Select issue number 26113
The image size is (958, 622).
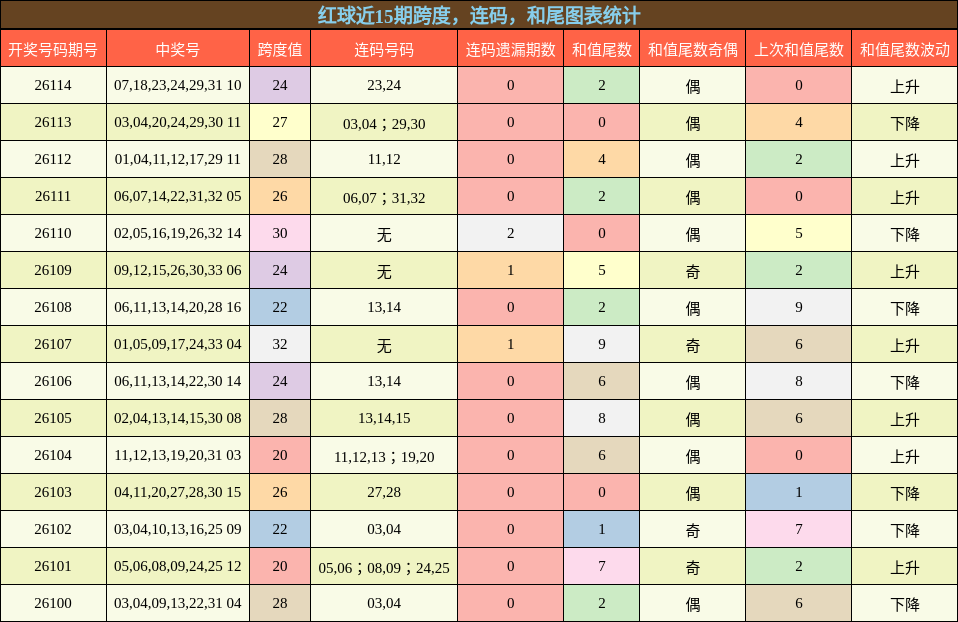pos(53,122)
